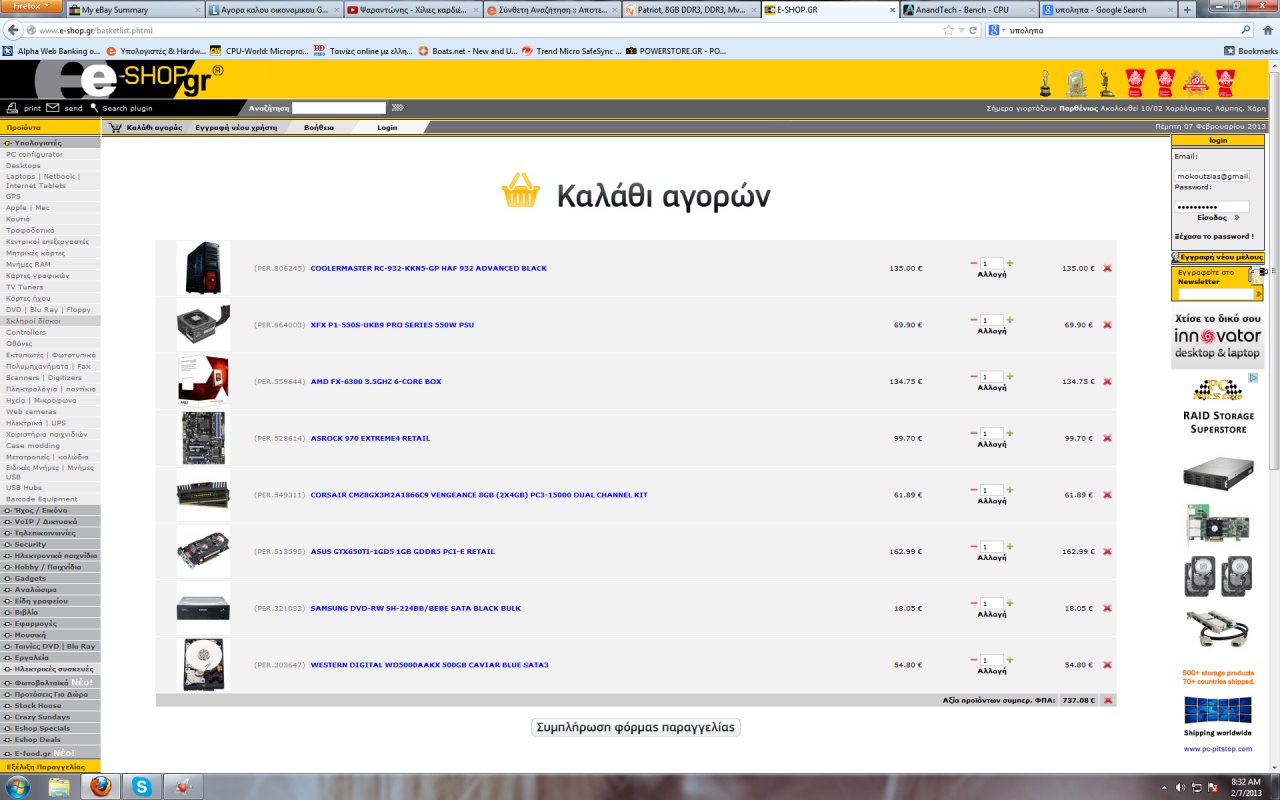Image resolution: width=1280 pixels, height=800 pixels.
Task: Open AMD FX-6300 3.5GHZ product link
Action: point(376,381)
